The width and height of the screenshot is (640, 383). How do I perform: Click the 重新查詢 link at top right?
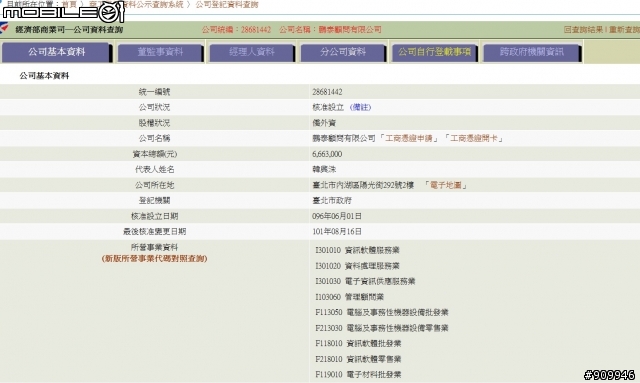624,29
